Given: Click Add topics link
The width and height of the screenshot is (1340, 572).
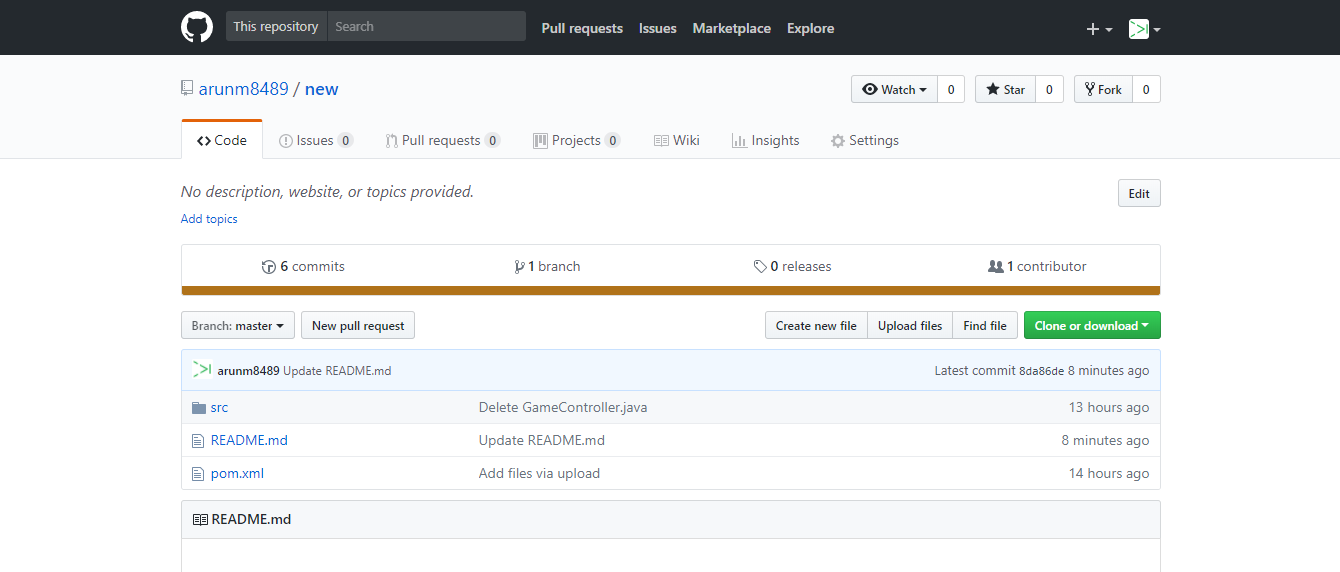Looking at the screenshot, I should (209, 219).
